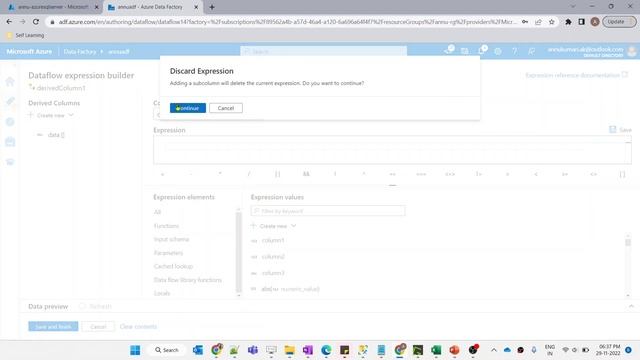This screenshot has width=640, height=360.
Task: Open the Help question mark icon
Action: click(514, 51)
